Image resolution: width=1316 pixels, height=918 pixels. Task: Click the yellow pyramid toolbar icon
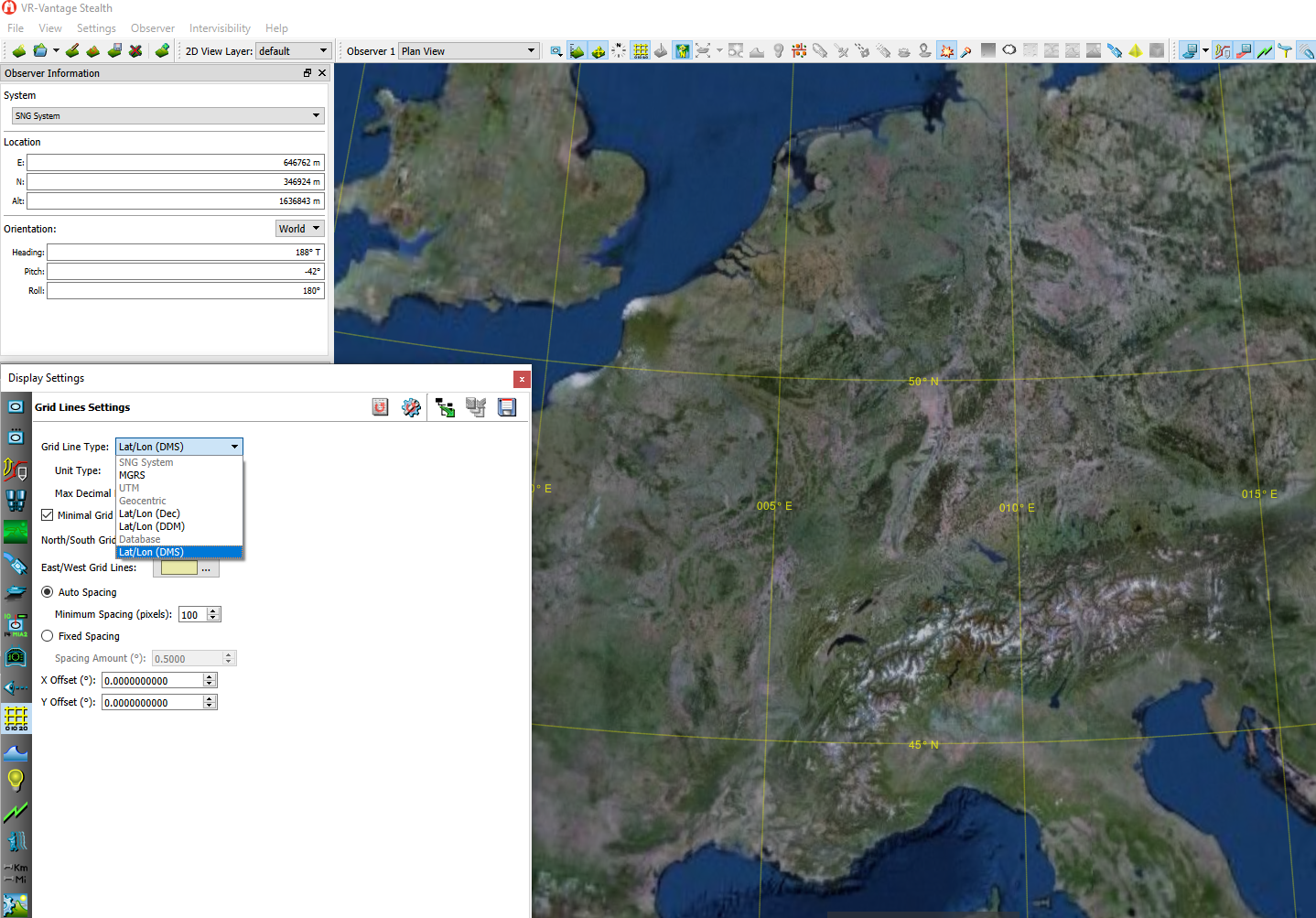tap(1136, 51)
